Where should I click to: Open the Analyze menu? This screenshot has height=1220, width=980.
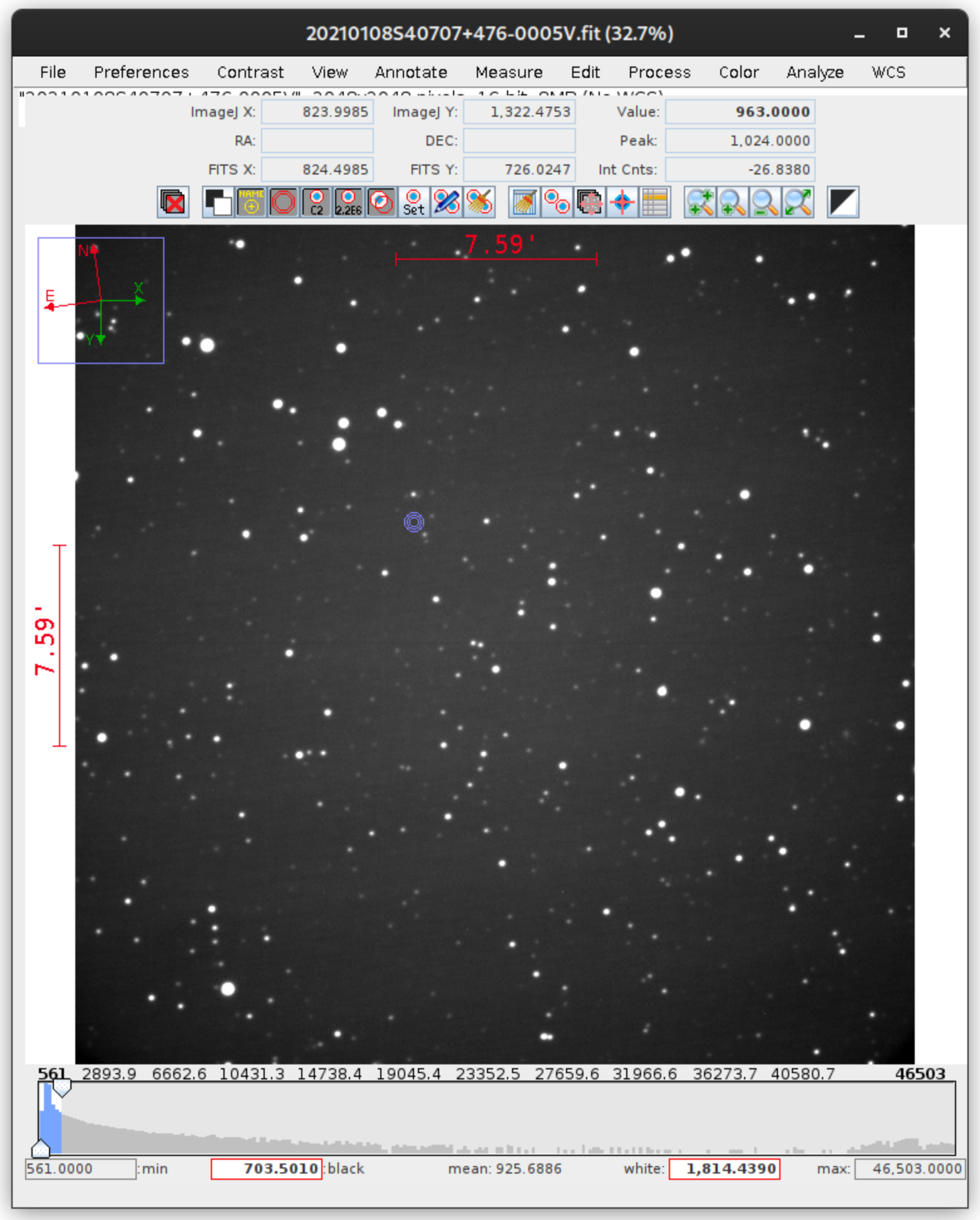coord(814,72)
